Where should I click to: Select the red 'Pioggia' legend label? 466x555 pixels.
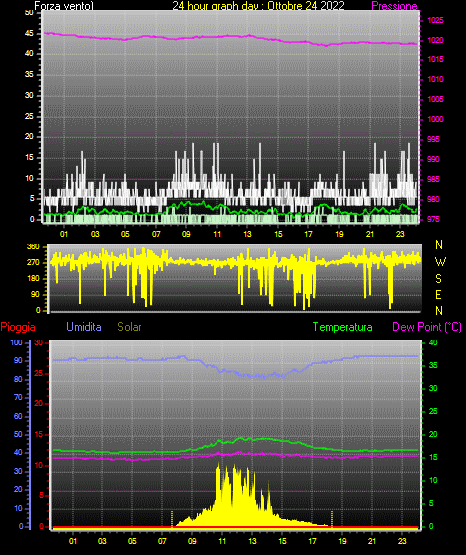[x=18, y=327]
